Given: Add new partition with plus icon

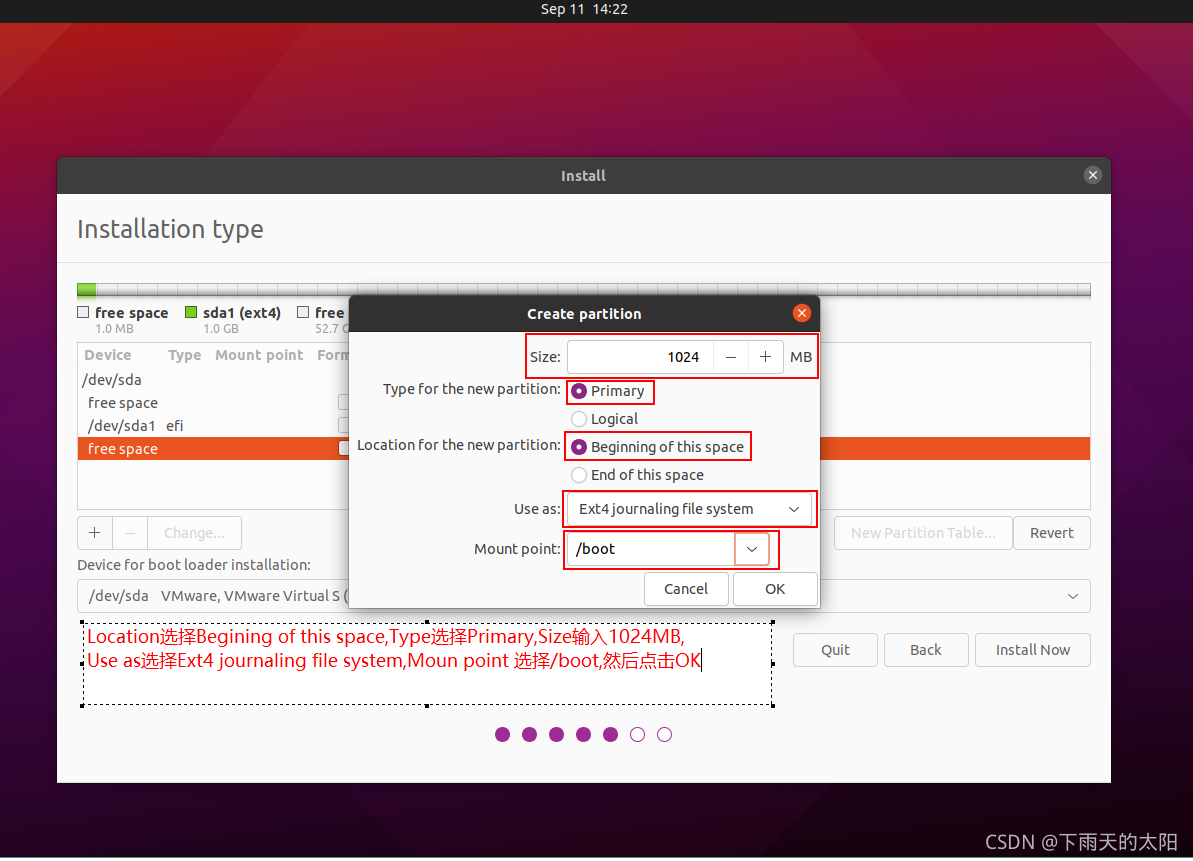Looking at the screenshot, I should [x=94, y=532].
